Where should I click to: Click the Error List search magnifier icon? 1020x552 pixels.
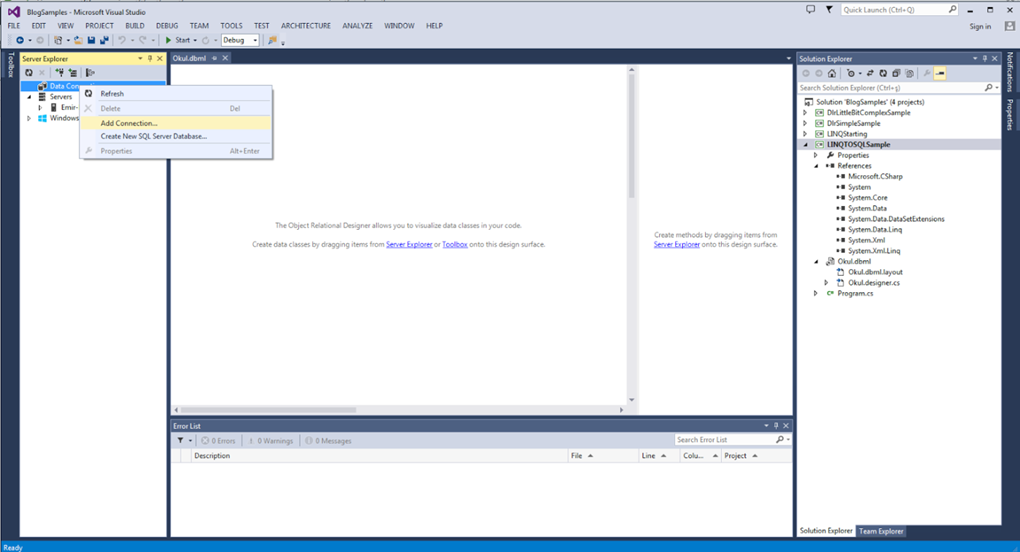[x=780, y=440]
